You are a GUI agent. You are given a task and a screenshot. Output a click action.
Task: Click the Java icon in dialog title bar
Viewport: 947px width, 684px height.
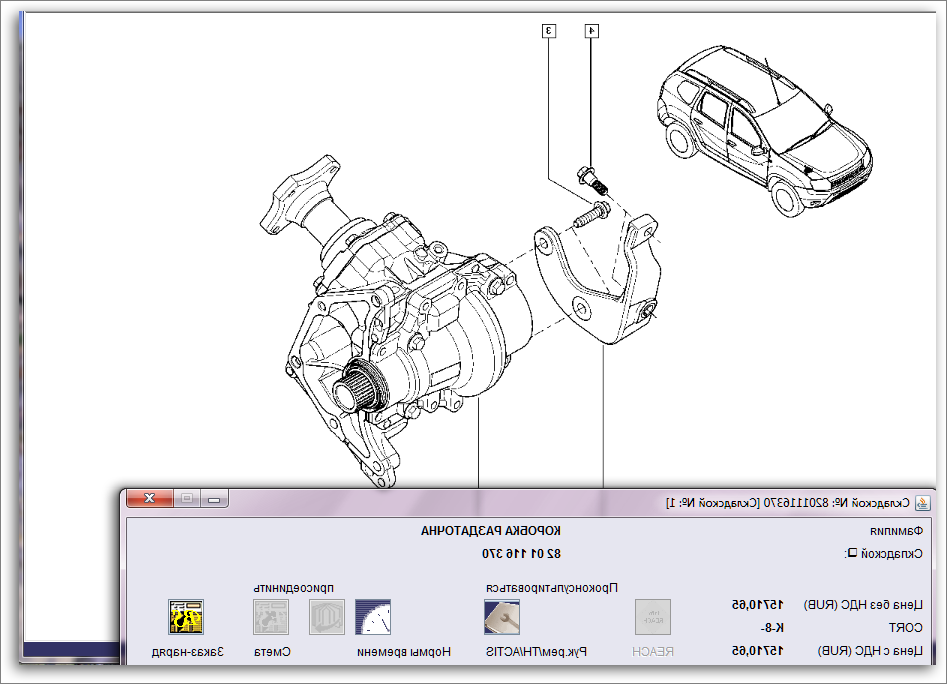[x=922, y=503]
